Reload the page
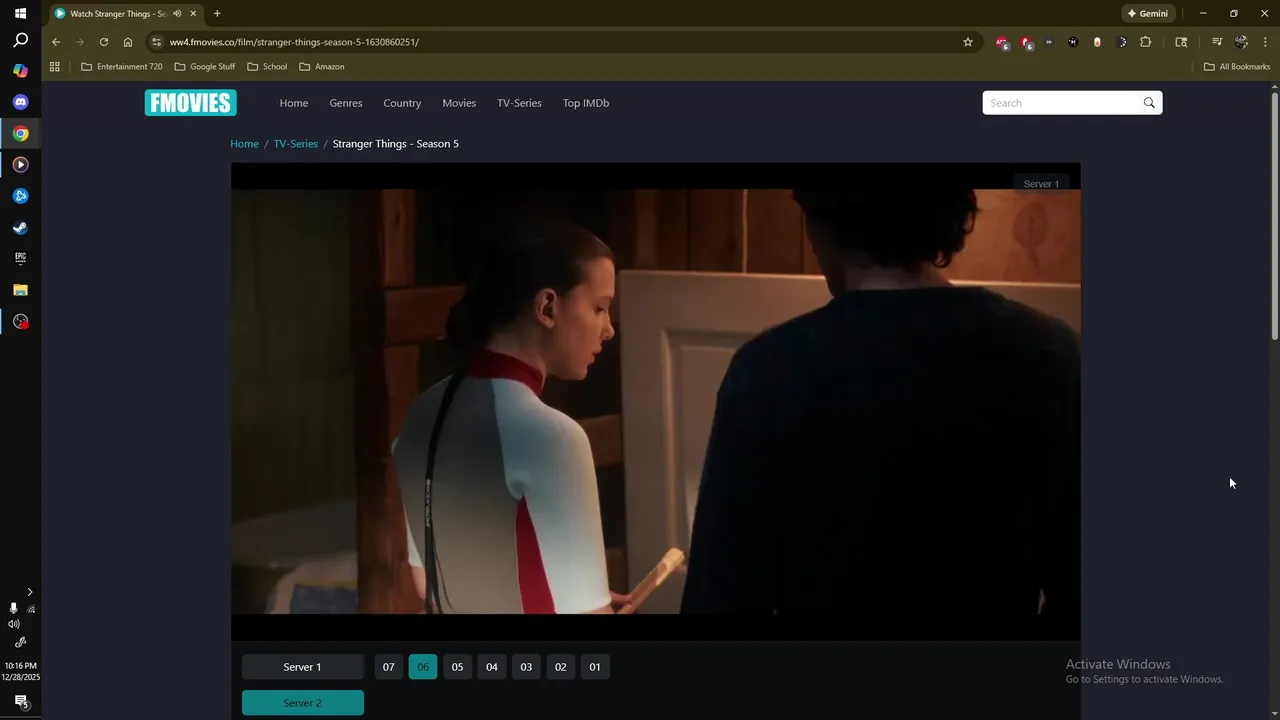The width and height of the screenshot is (1280, 720). (104, 42)
